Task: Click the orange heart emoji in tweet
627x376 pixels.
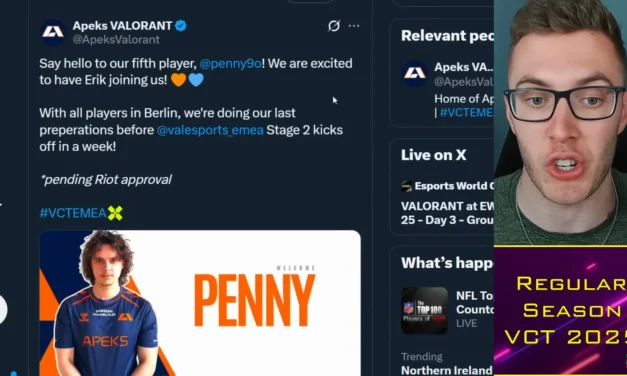Action: [x=178, y=80]
